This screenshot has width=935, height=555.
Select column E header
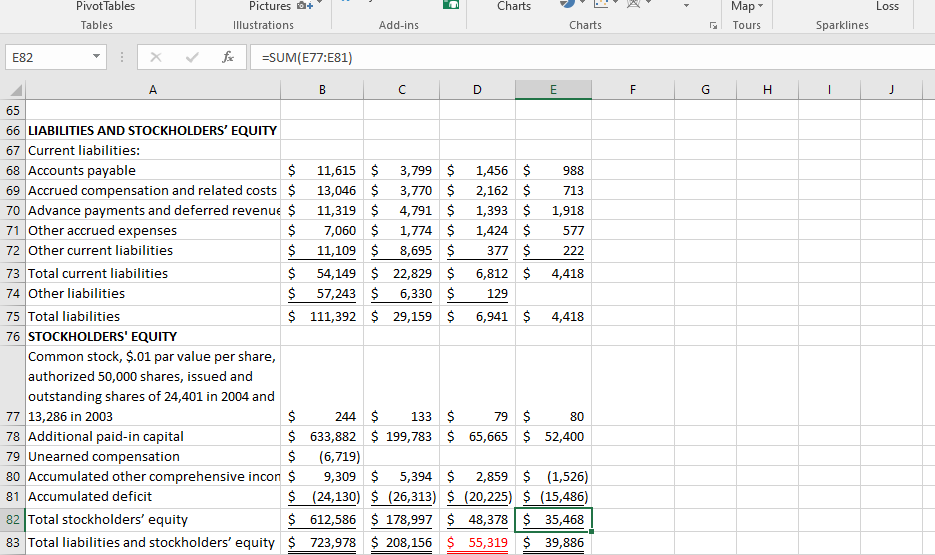553,89
